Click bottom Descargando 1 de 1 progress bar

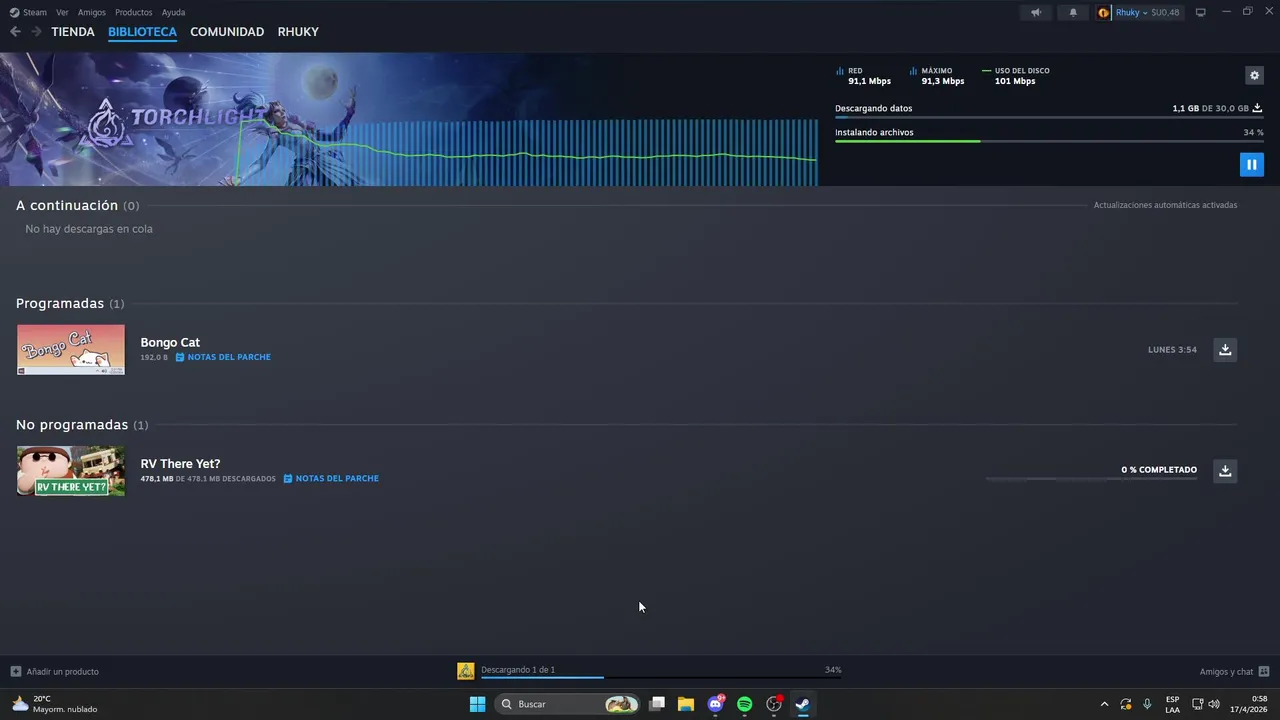point(661,678)
